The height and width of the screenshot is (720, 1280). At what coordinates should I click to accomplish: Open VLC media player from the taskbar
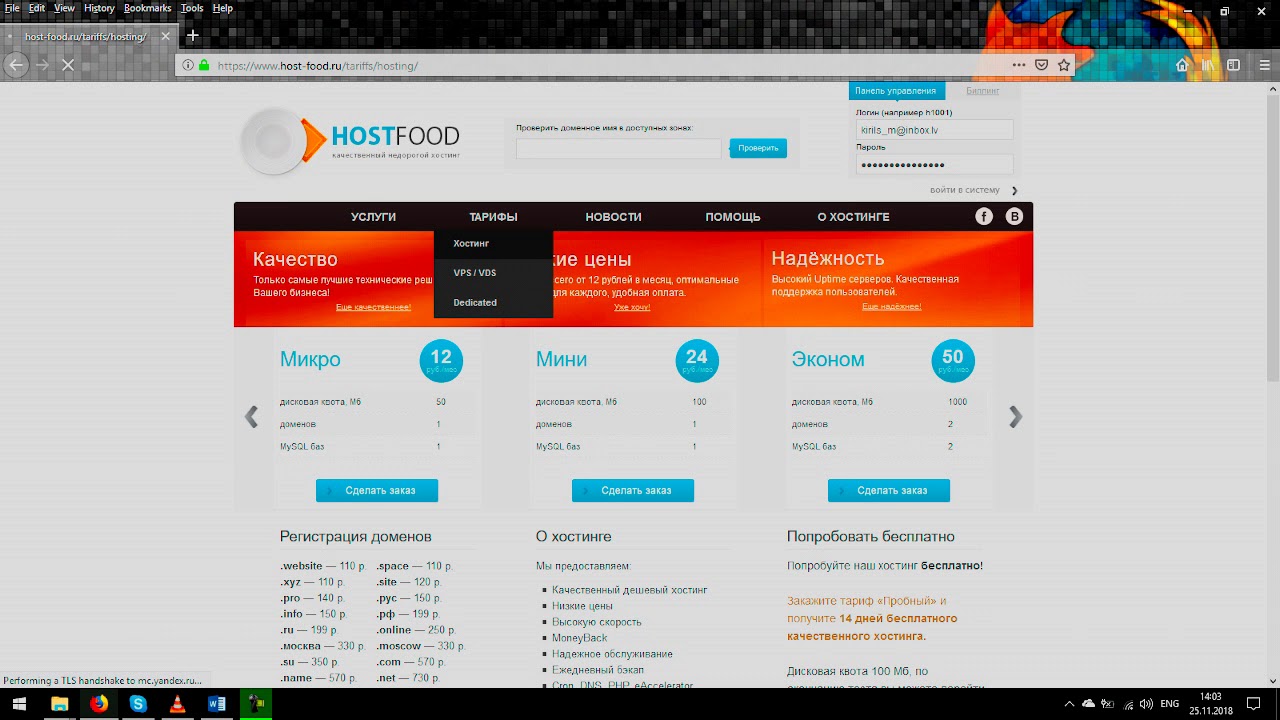click(x=177, y=704)
